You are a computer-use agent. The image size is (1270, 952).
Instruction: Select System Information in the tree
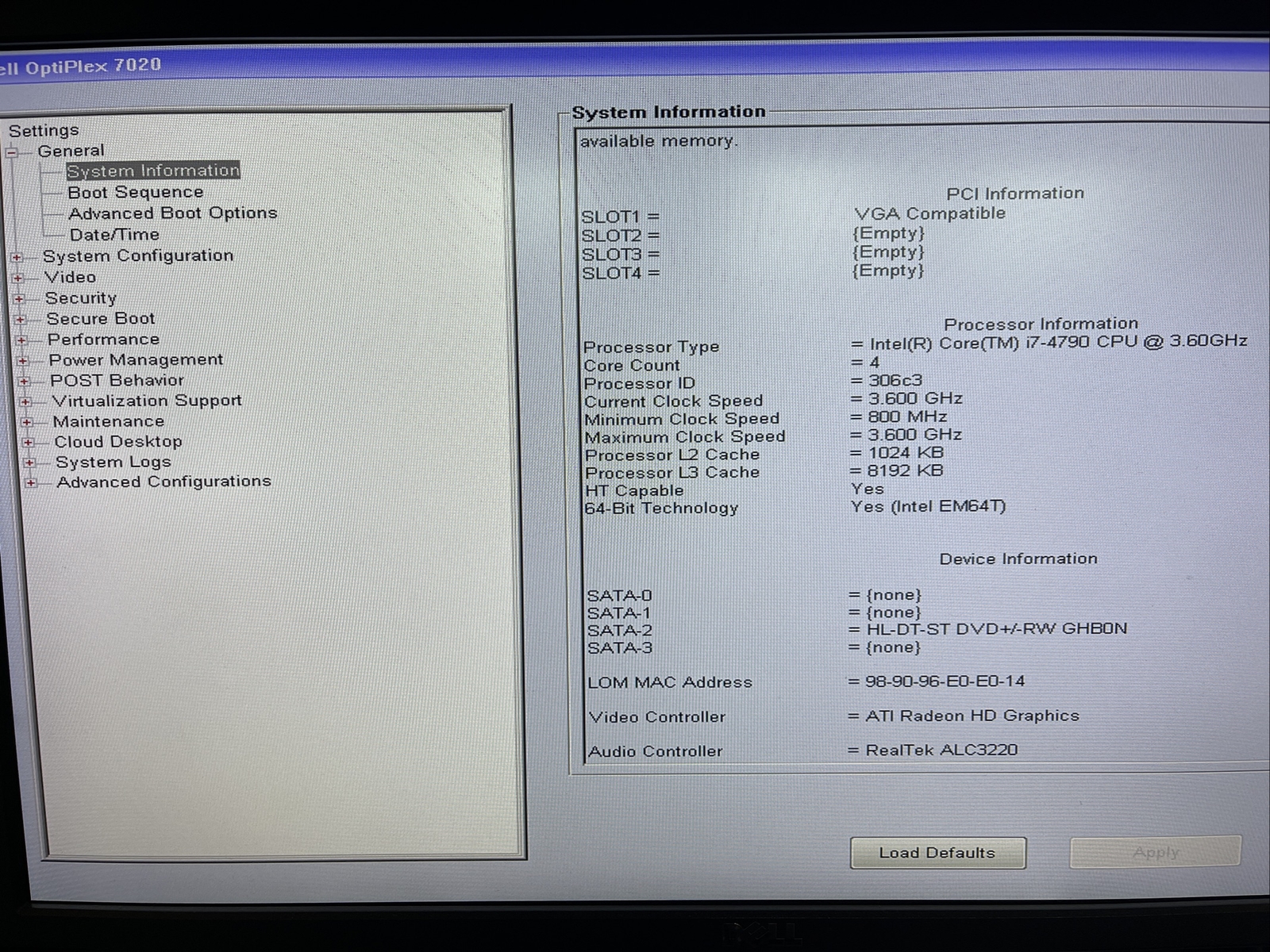[152, 171]
